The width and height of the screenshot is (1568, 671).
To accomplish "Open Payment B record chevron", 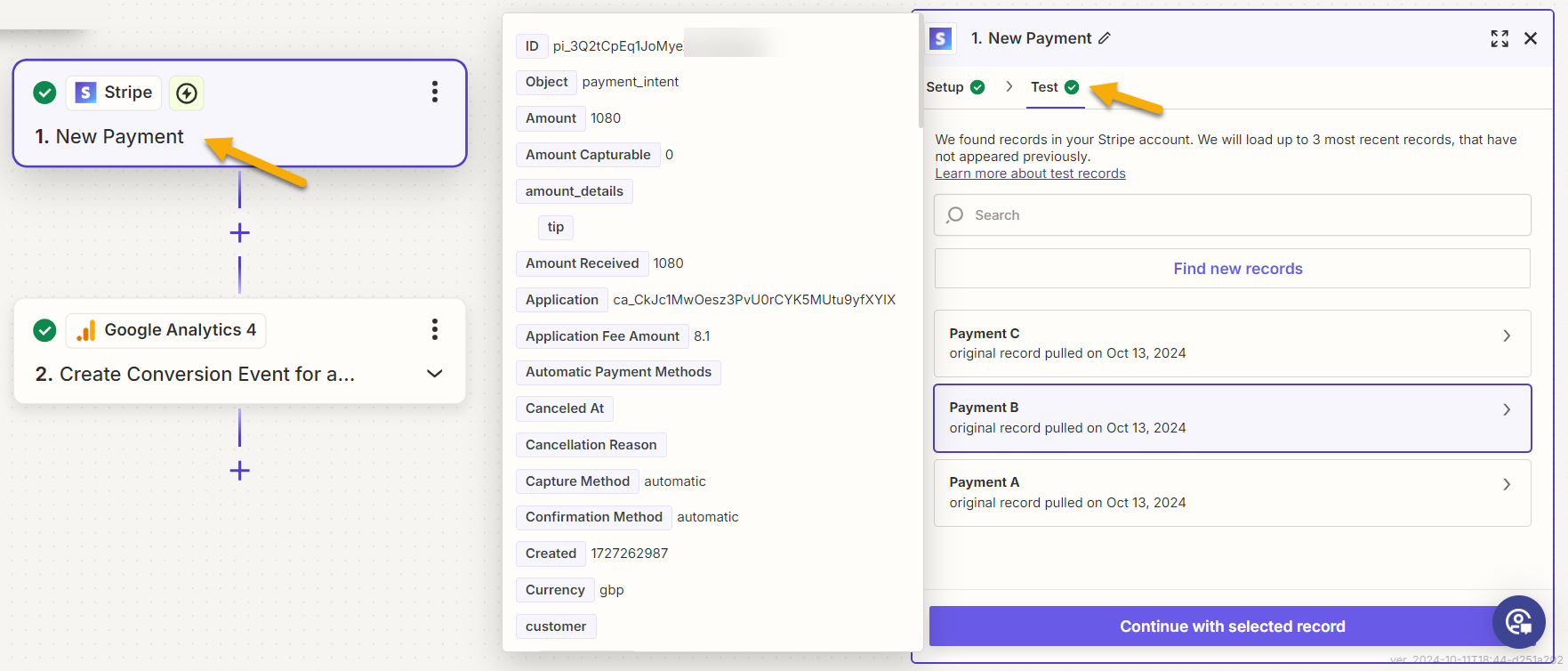I will tap(1507, 409).
